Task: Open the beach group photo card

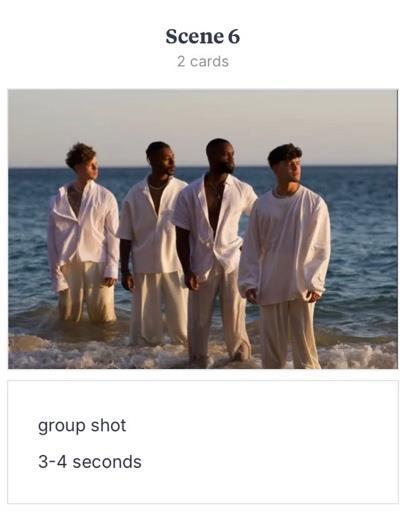Action: coord(203,229)
